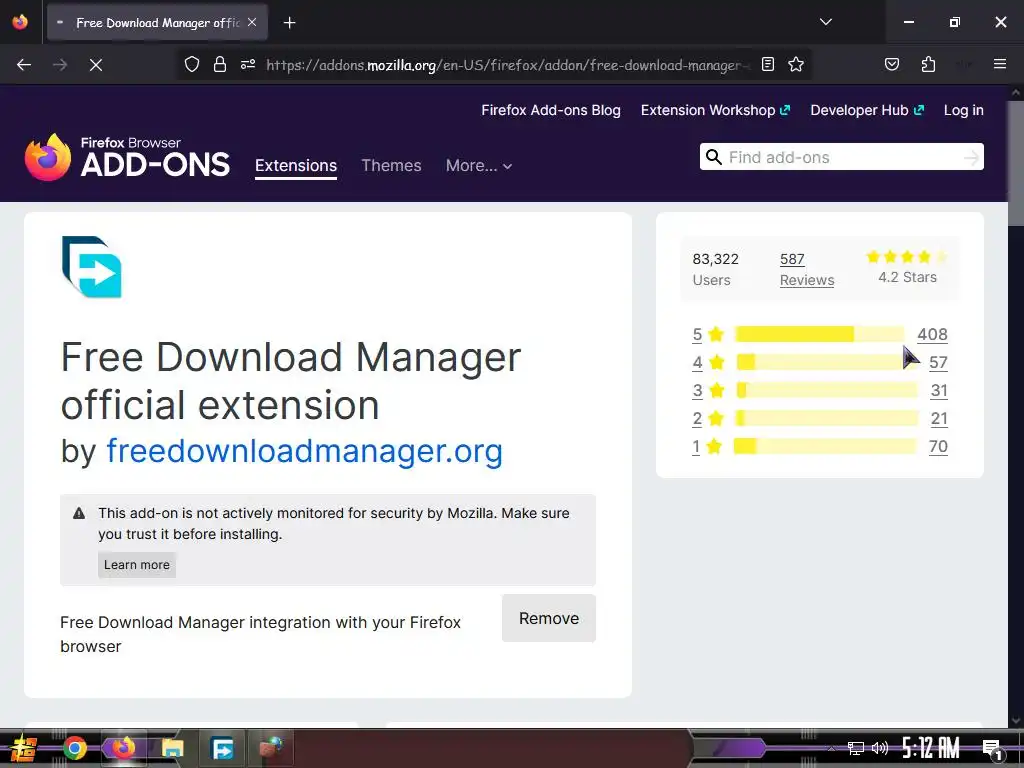Viewport: 1024px width, 768px height.
Task: Open Free Download Manager taskbar app
Action: [222, 748]
